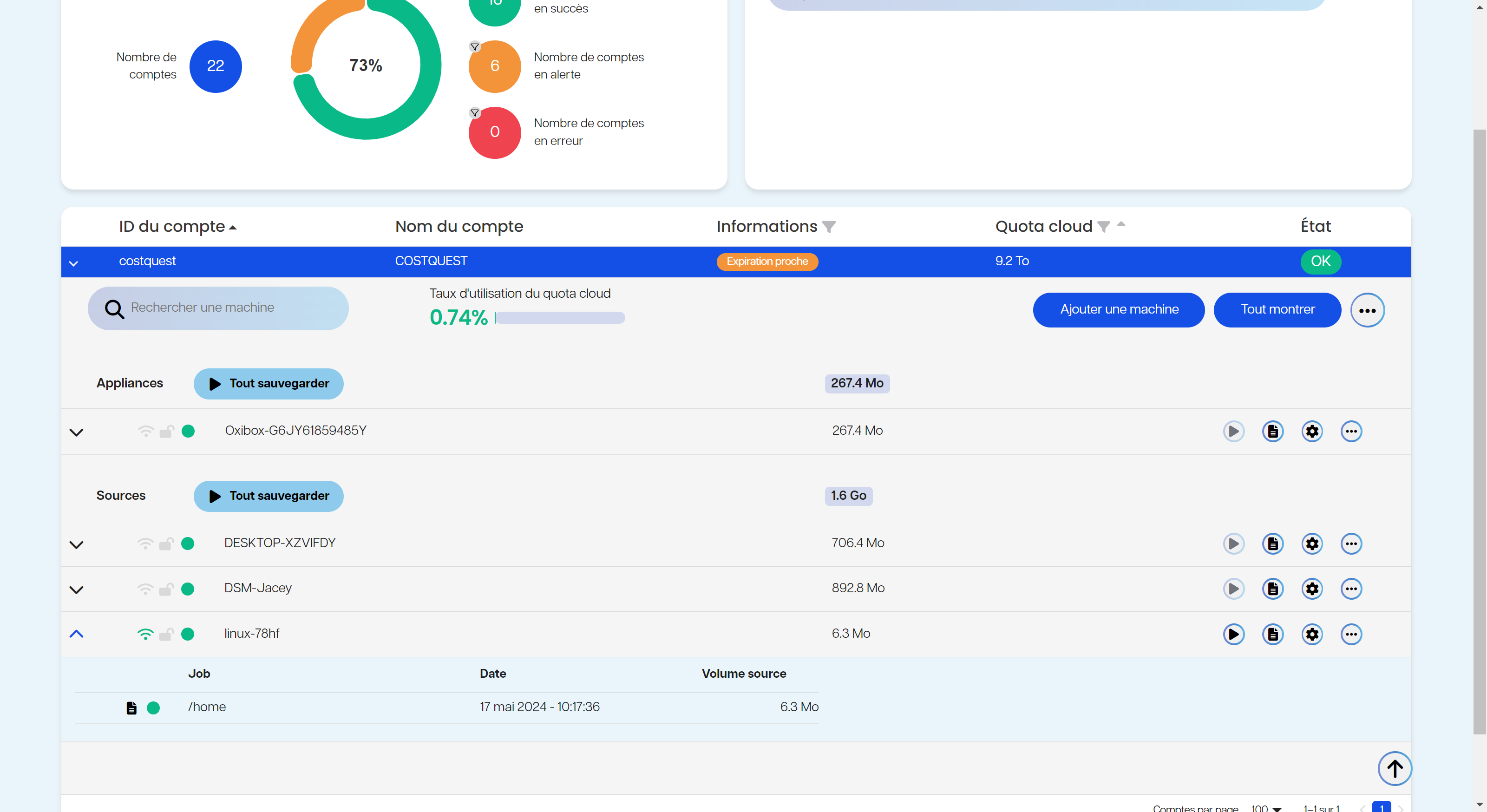The width and height of the screenshot is (1487, 812).
Task: Open settings gear for linux-78hf
Action: [x=1312, y=634]
